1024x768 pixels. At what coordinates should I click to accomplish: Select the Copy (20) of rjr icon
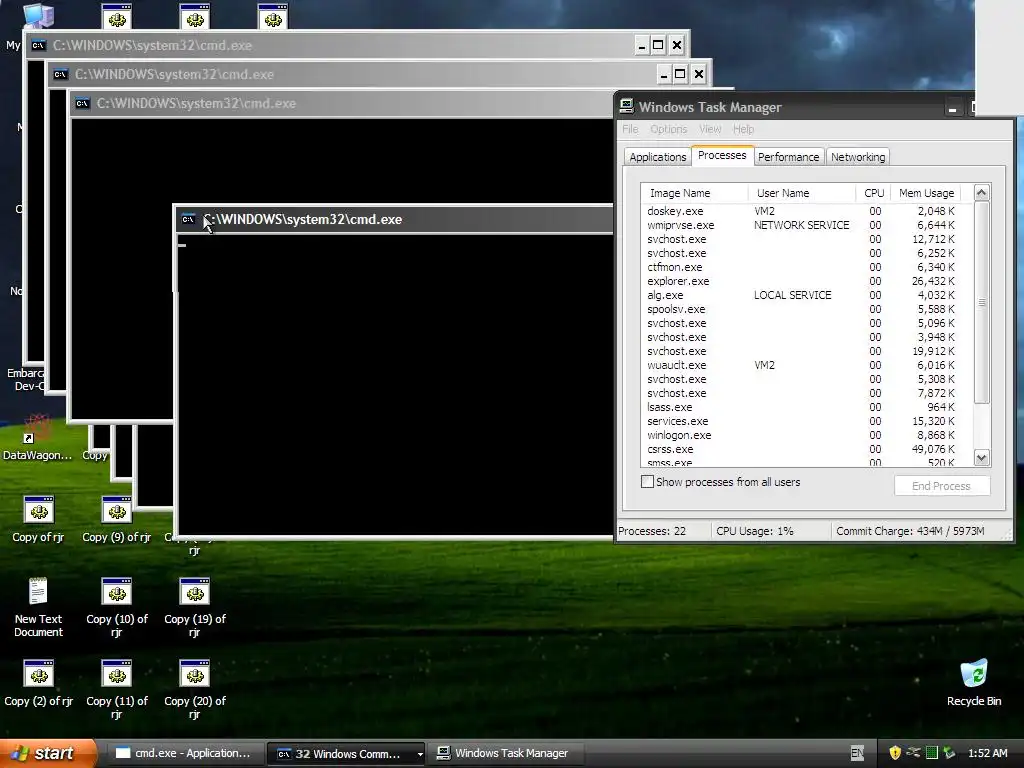click(195, 690)
